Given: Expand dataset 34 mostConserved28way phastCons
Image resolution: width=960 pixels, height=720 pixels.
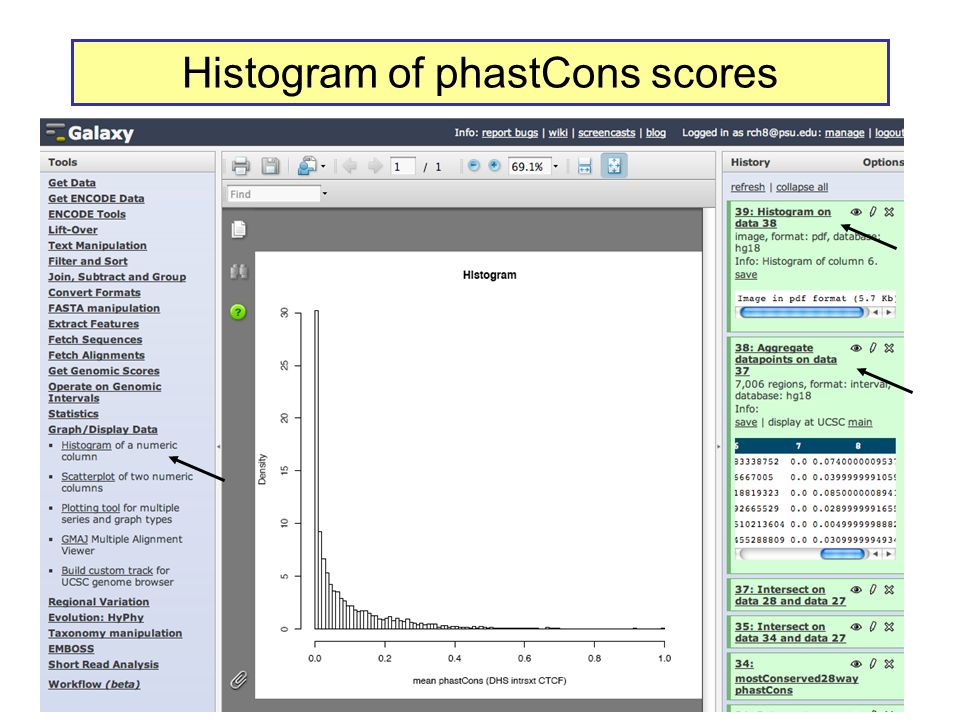Looking at the screenshot, I should (797, 677).
